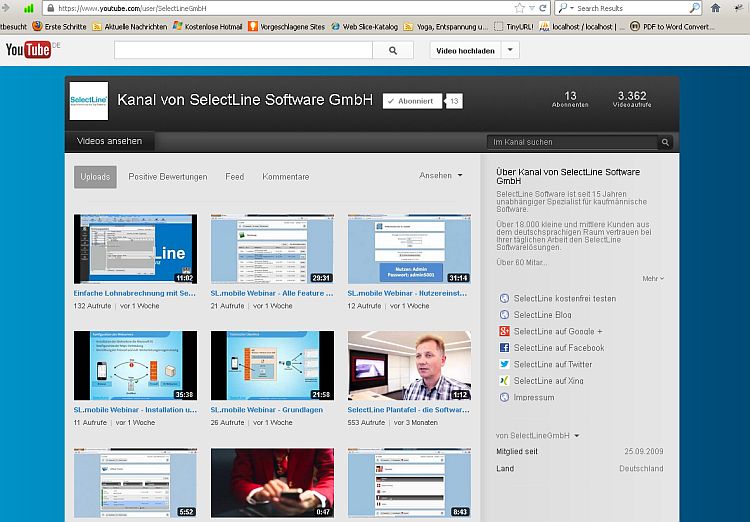This screenshot has width=750, height=522.
Task: Open Erste Schritte Firefox bookmark
Action: click(x=59, y=27)
